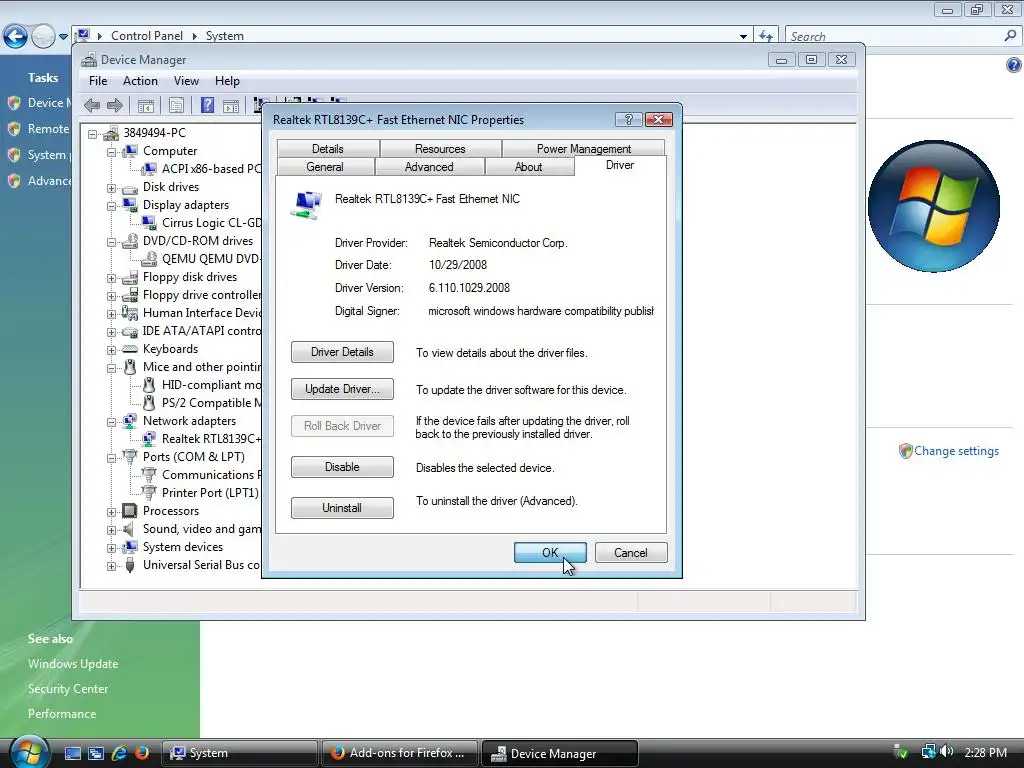Click the network tray icon
Screen dimensions: 1024x768
click(x=928, y=752)
